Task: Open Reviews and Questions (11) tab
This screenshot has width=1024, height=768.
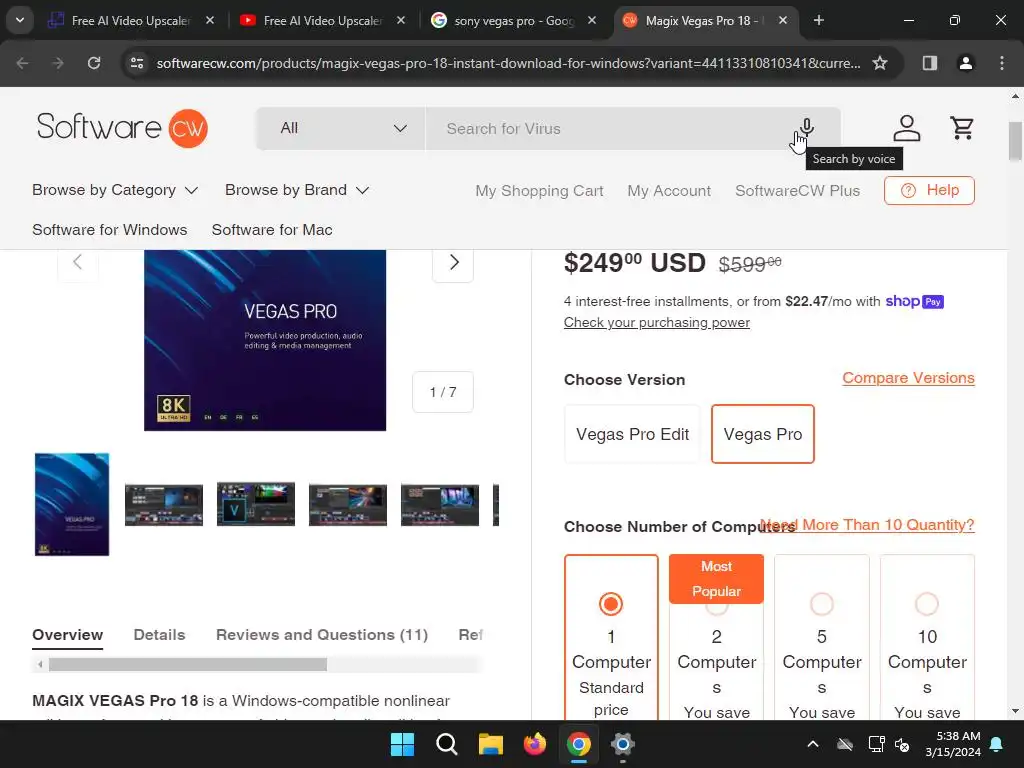Action: tap(322, 635)
